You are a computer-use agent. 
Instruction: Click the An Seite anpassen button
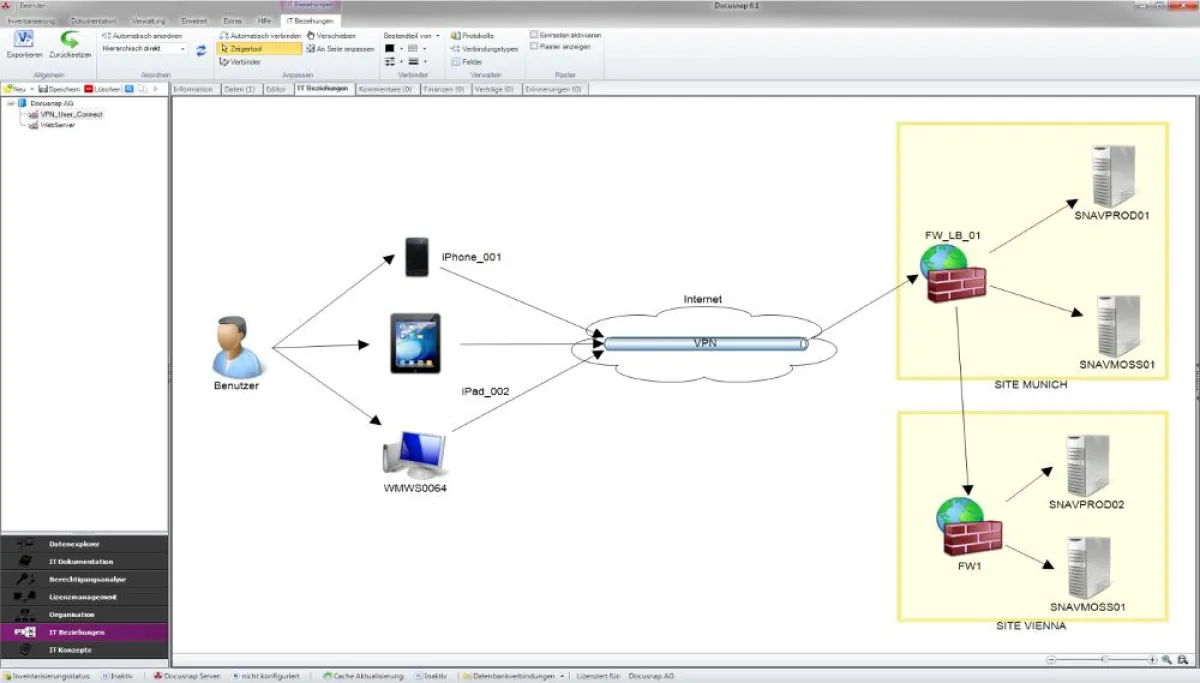[x=340, y=48]
